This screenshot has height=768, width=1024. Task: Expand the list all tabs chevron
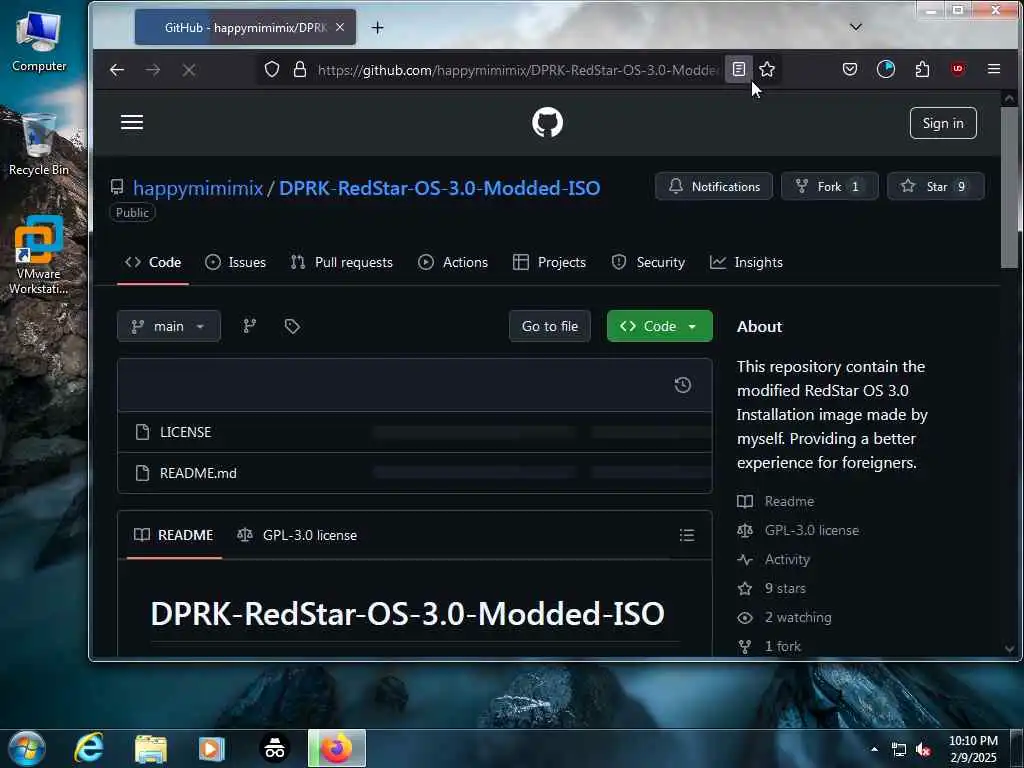point(856,27)
